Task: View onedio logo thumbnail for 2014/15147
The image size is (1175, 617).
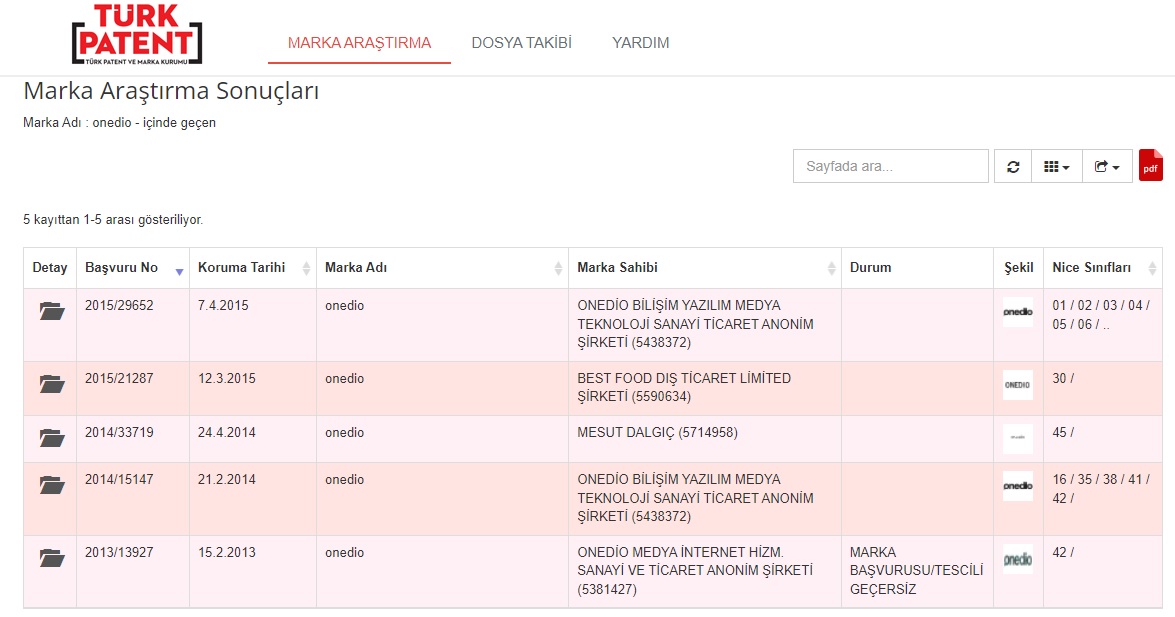Action: pyautogui.click(x=1018, y=486)
